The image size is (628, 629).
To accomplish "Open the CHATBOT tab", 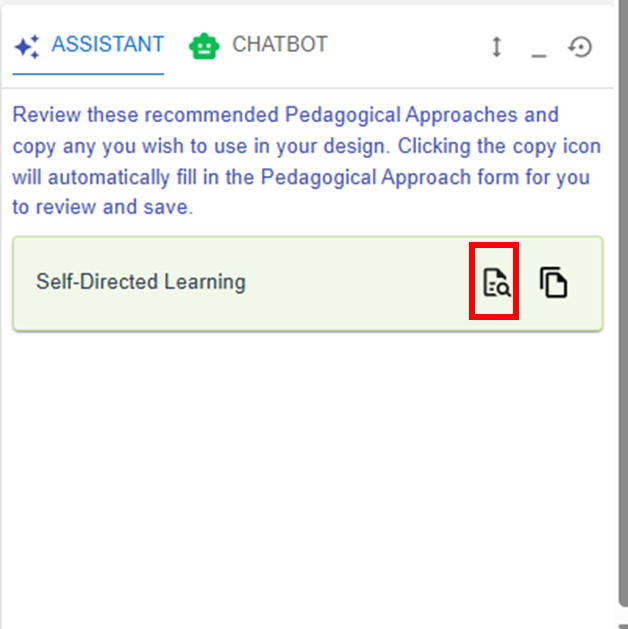I will (x=258, y=46).
